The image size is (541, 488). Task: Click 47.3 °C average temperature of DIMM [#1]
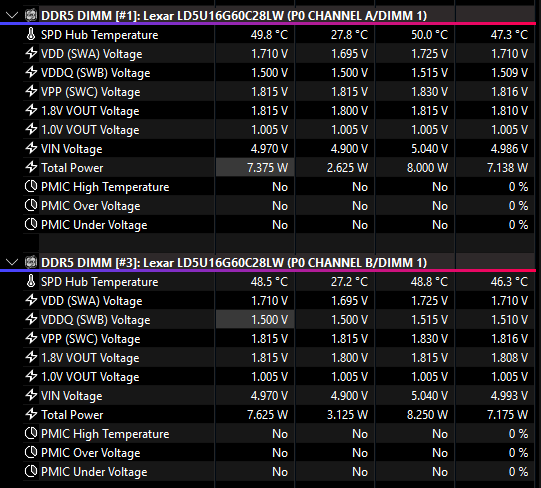(x=509, y=35)
